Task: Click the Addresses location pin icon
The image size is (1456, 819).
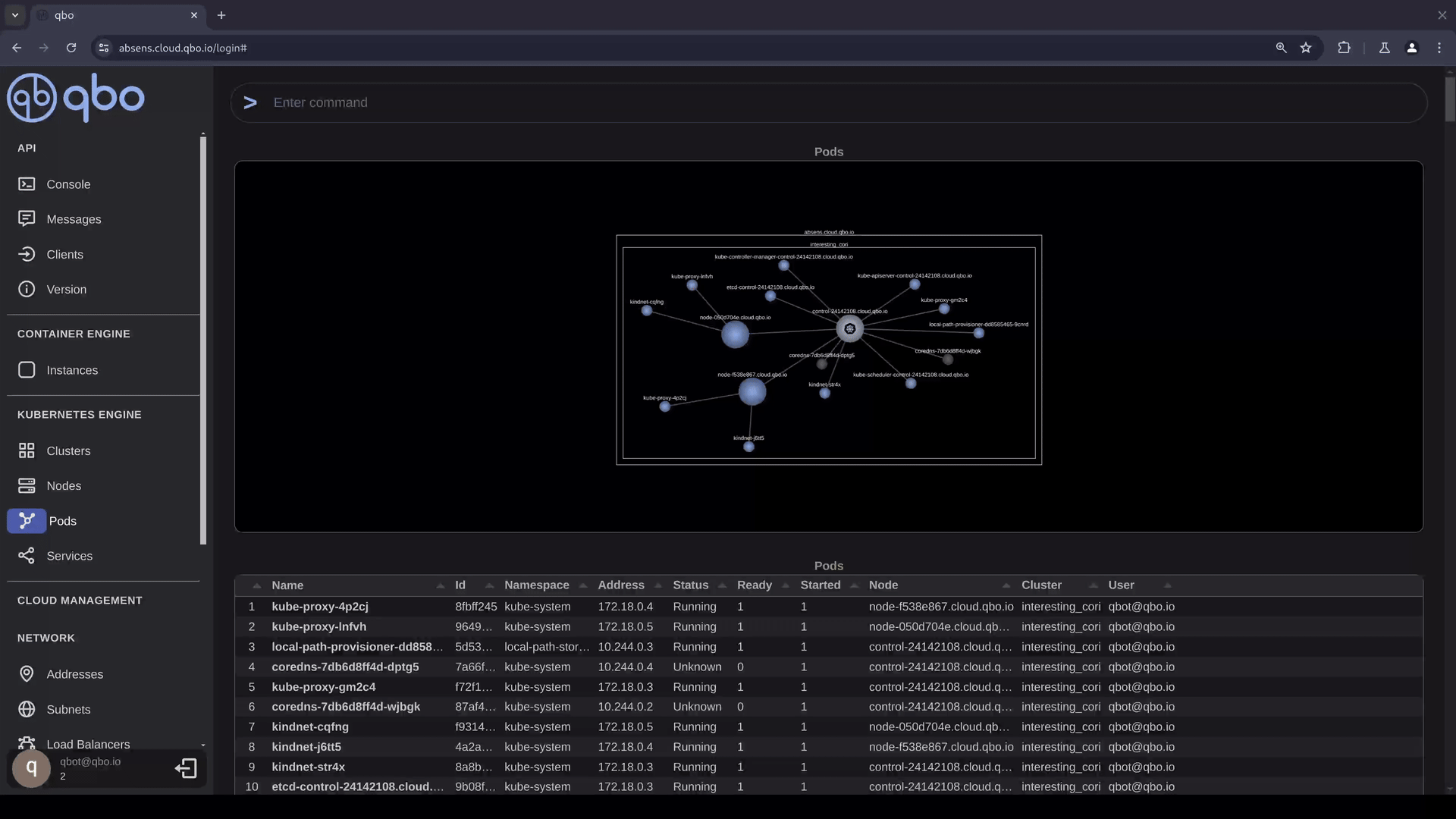Action: (x=27, y=674)
